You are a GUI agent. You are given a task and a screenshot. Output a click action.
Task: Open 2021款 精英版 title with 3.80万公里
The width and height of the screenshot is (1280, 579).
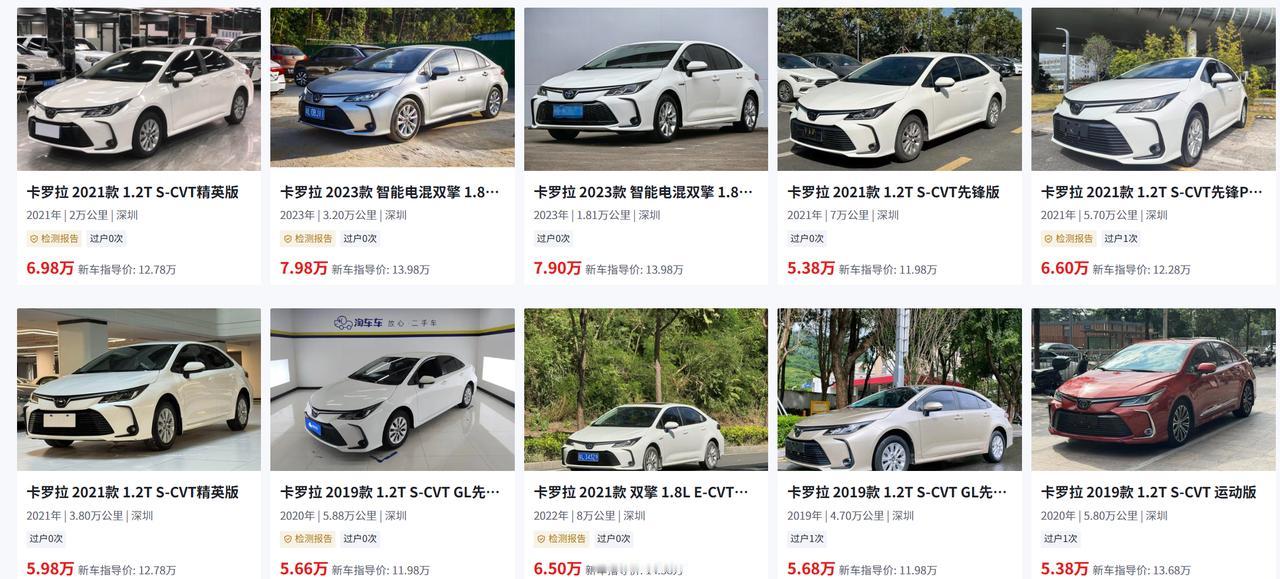133,492
